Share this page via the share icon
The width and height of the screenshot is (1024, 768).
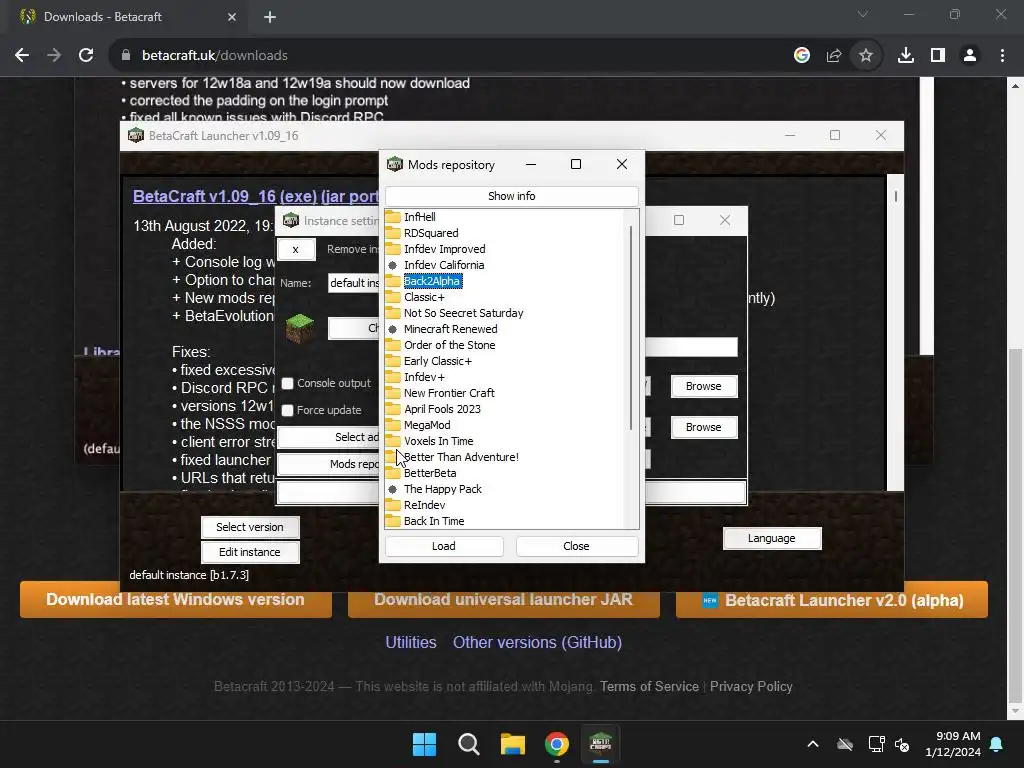(834, 56)
